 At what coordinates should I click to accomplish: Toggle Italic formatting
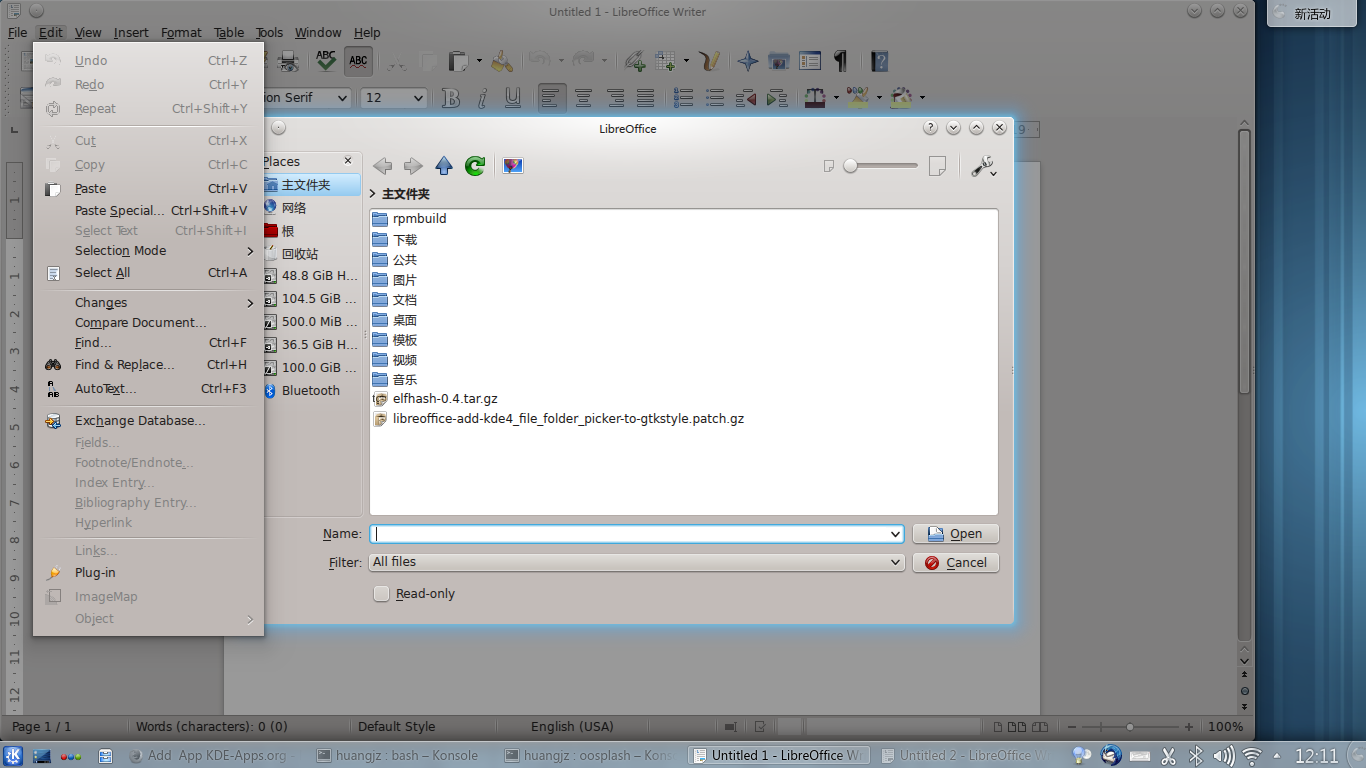483,97
